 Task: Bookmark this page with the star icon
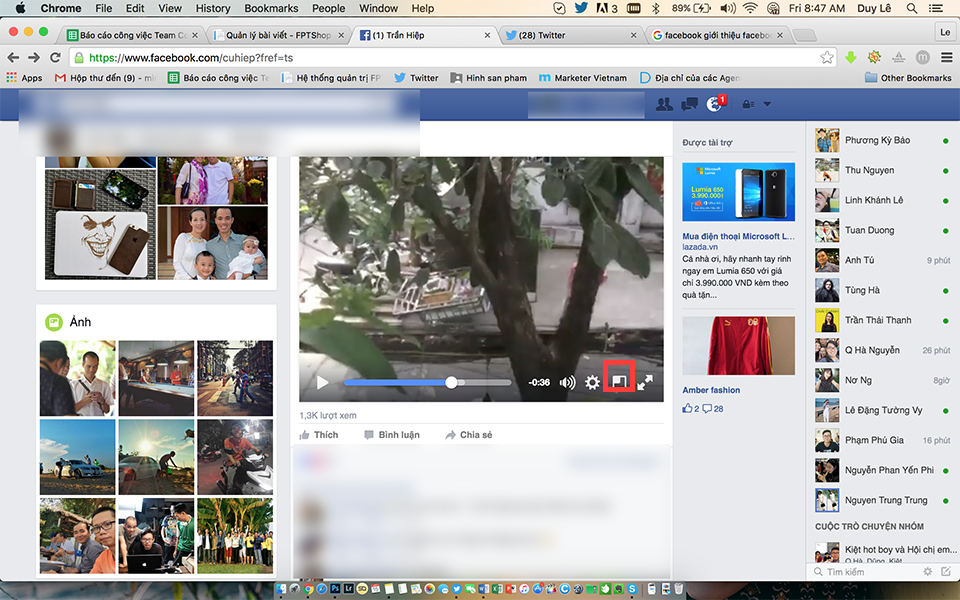827,57
